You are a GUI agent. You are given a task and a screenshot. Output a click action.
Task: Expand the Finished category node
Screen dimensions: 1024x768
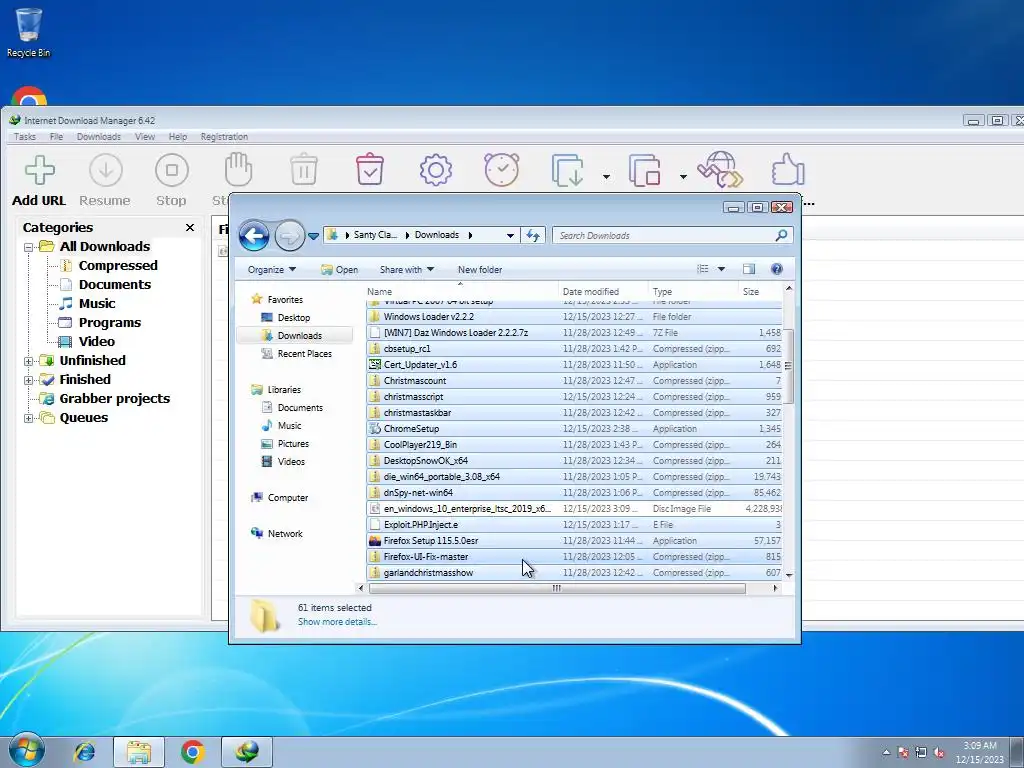(x=29, y=380)
